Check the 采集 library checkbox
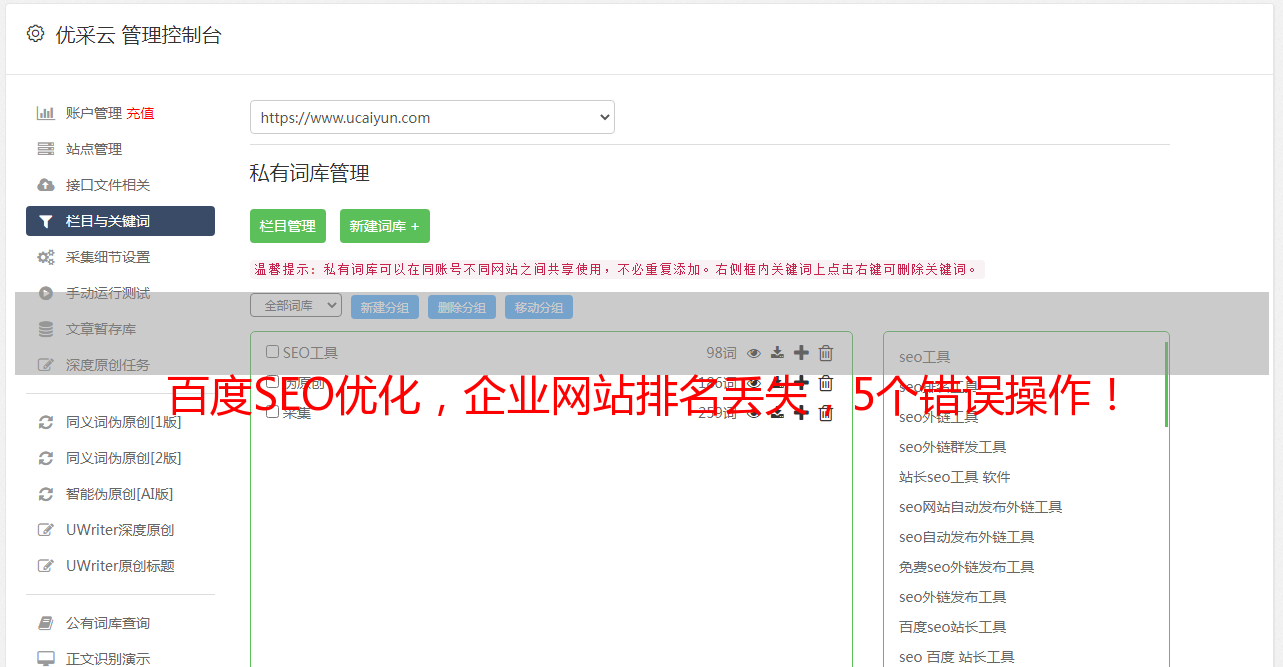1283x667 pixels. click(x=272, y=412)
